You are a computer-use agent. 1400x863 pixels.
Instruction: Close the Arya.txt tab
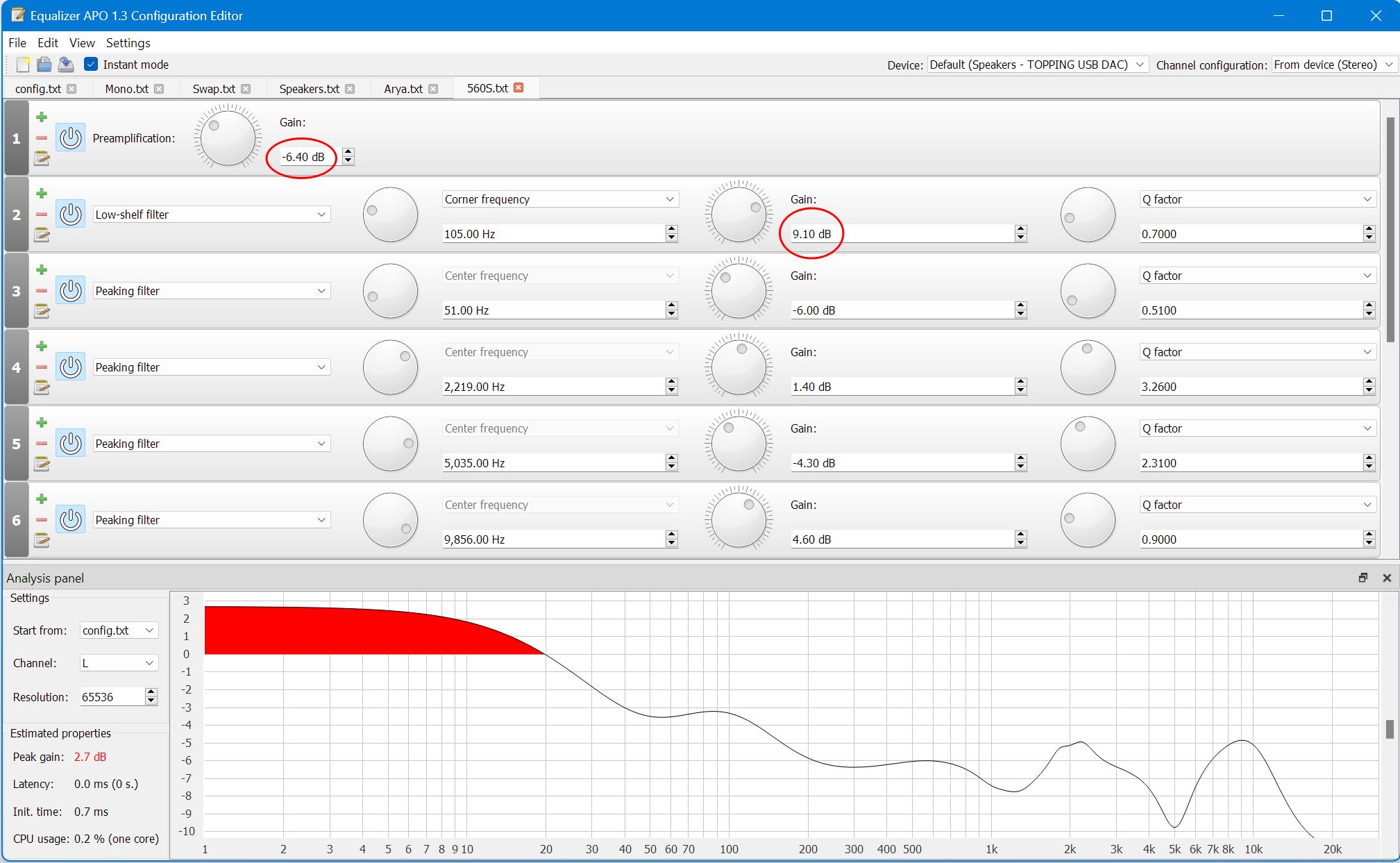point(434,89)
